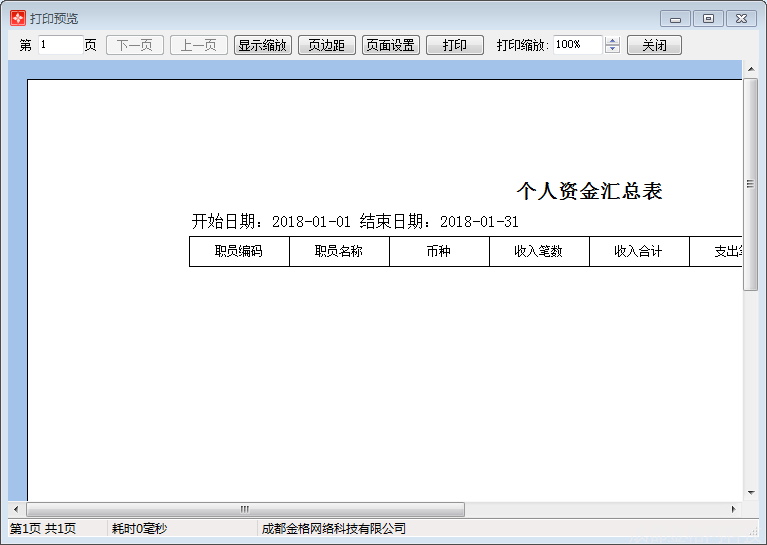Open 页面设置 page setup

pyautogui.click(x=390, y=45)
